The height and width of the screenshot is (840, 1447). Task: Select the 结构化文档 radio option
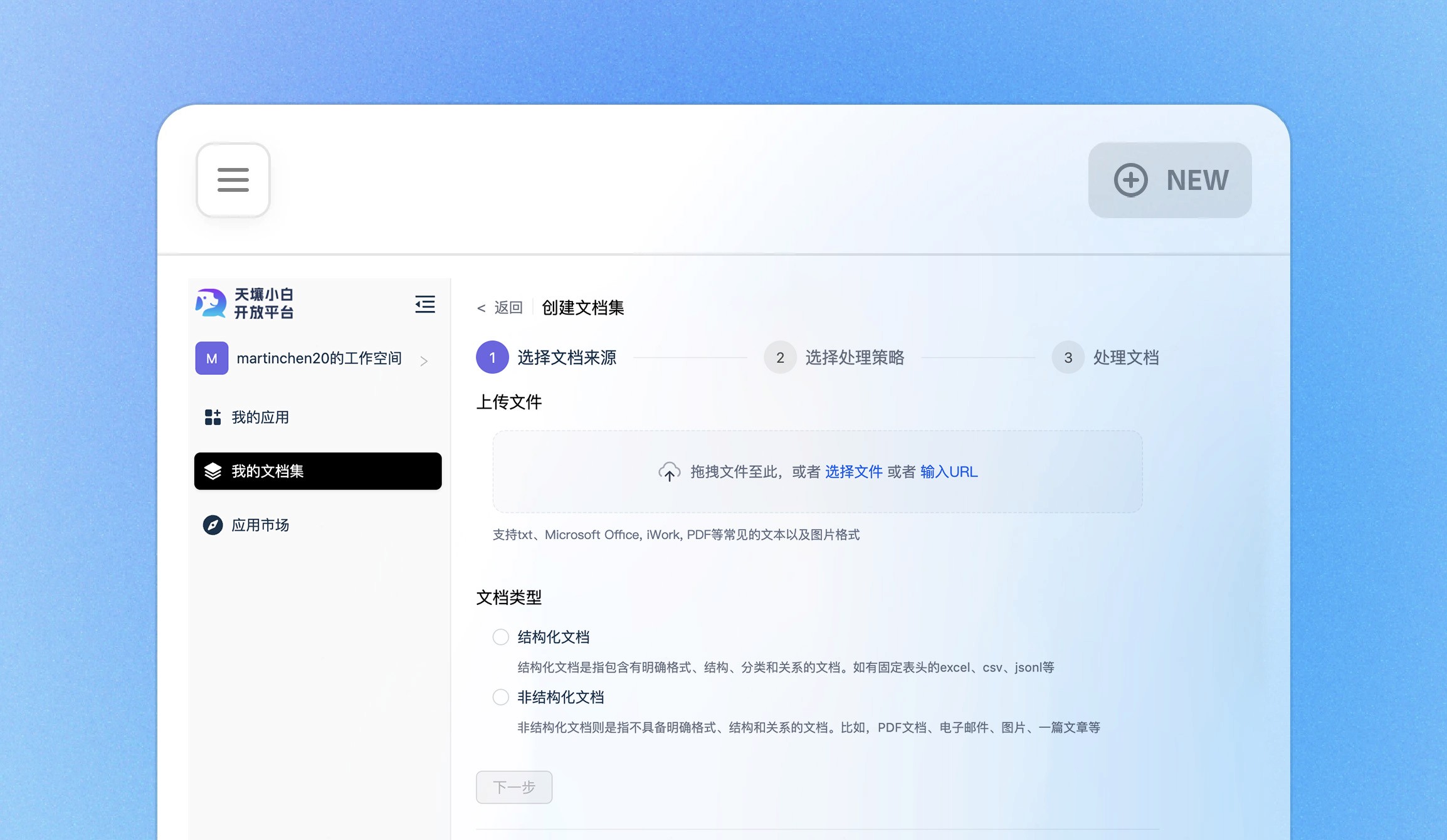point(500,637)
